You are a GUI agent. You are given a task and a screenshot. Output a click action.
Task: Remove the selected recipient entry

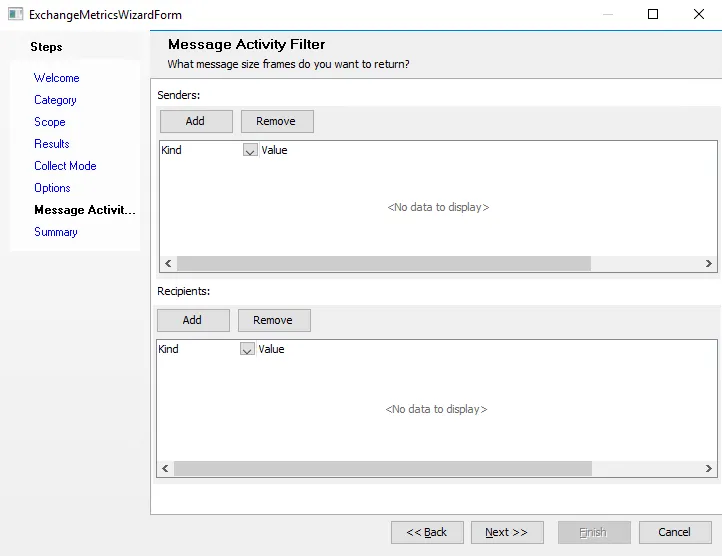click(274, 320)
